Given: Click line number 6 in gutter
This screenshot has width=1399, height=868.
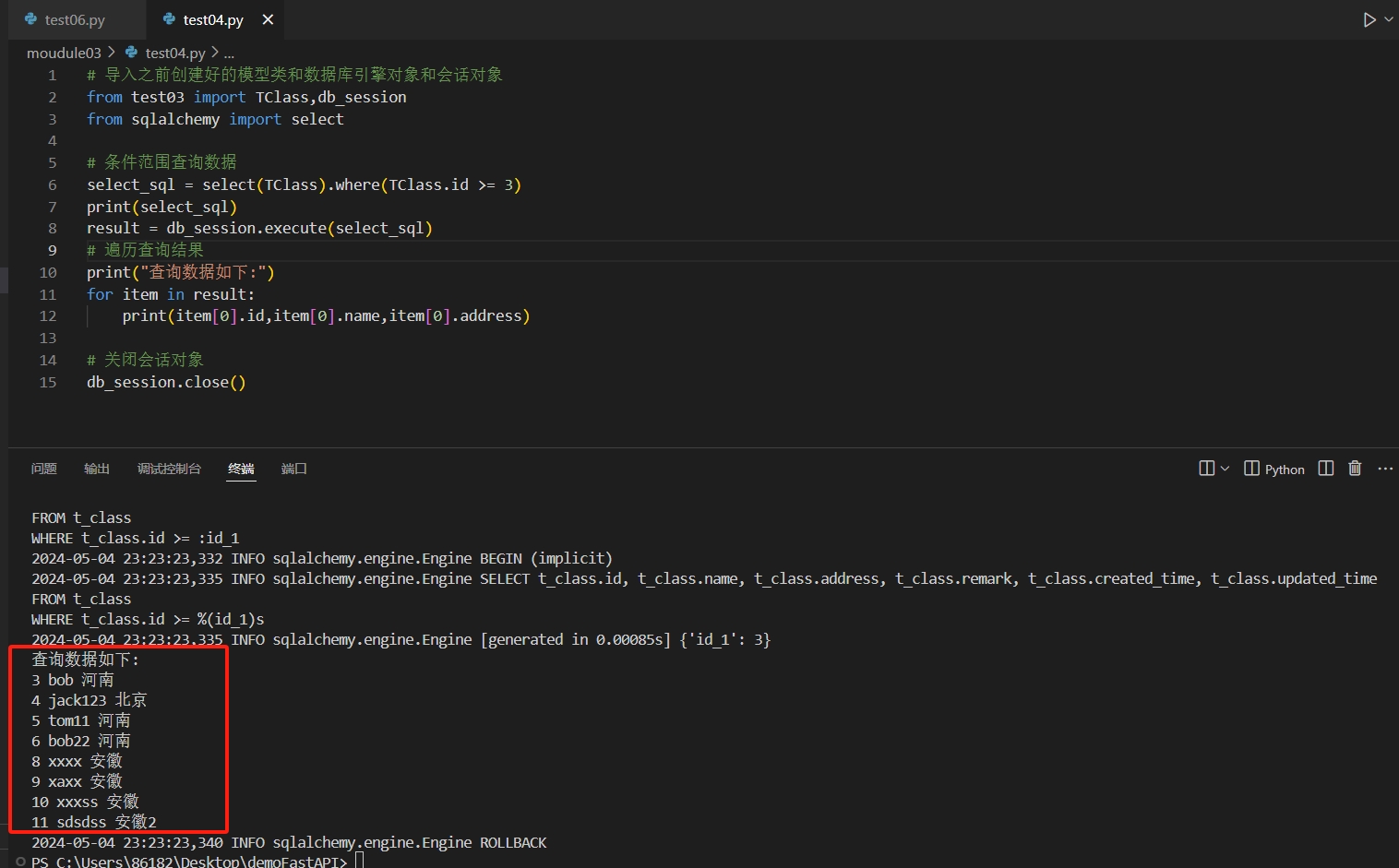Looking at the screenshot, I should tap(52, 184).
